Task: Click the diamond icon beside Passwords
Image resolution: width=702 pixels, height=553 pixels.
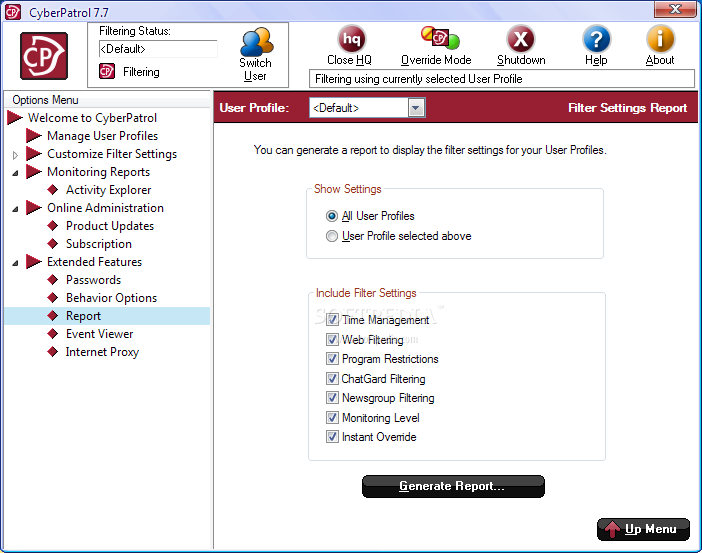Action: click(x=53, y=280)
